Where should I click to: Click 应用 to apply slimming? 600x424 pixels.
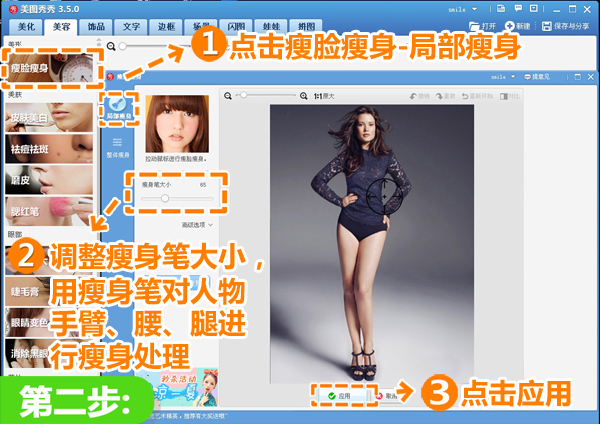[x=340, y=396]
